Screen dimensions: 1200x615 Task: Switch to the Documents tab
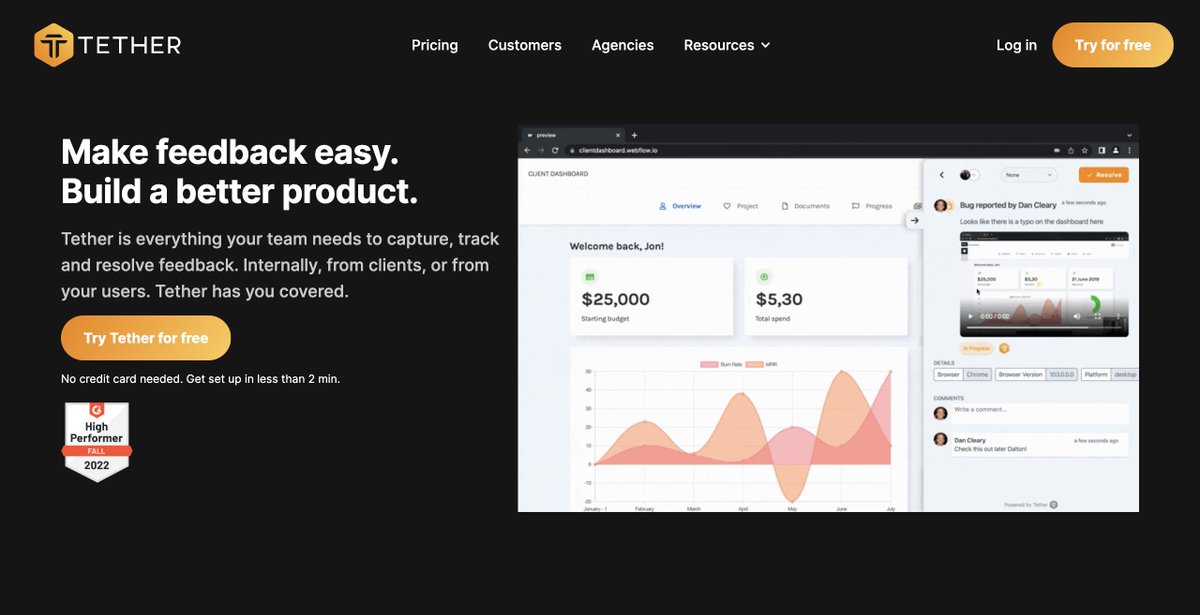[x=805, y=206]
